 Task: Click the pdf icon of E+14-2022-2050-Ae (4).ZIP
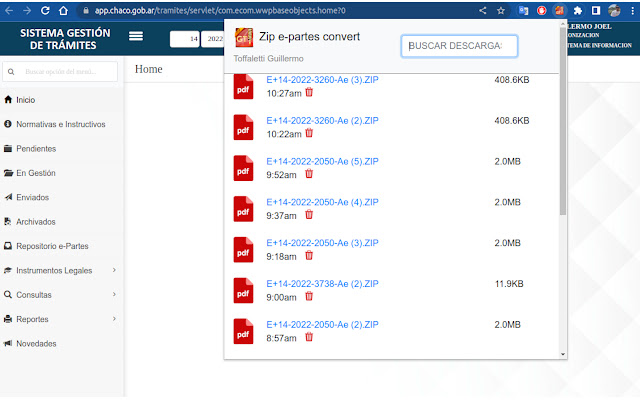243,209
